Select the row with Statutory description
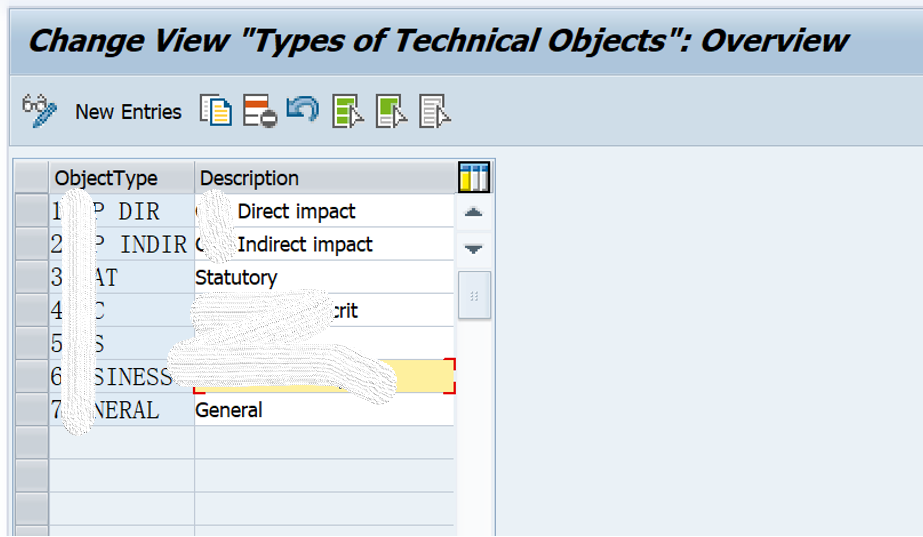 pos(31,277)
